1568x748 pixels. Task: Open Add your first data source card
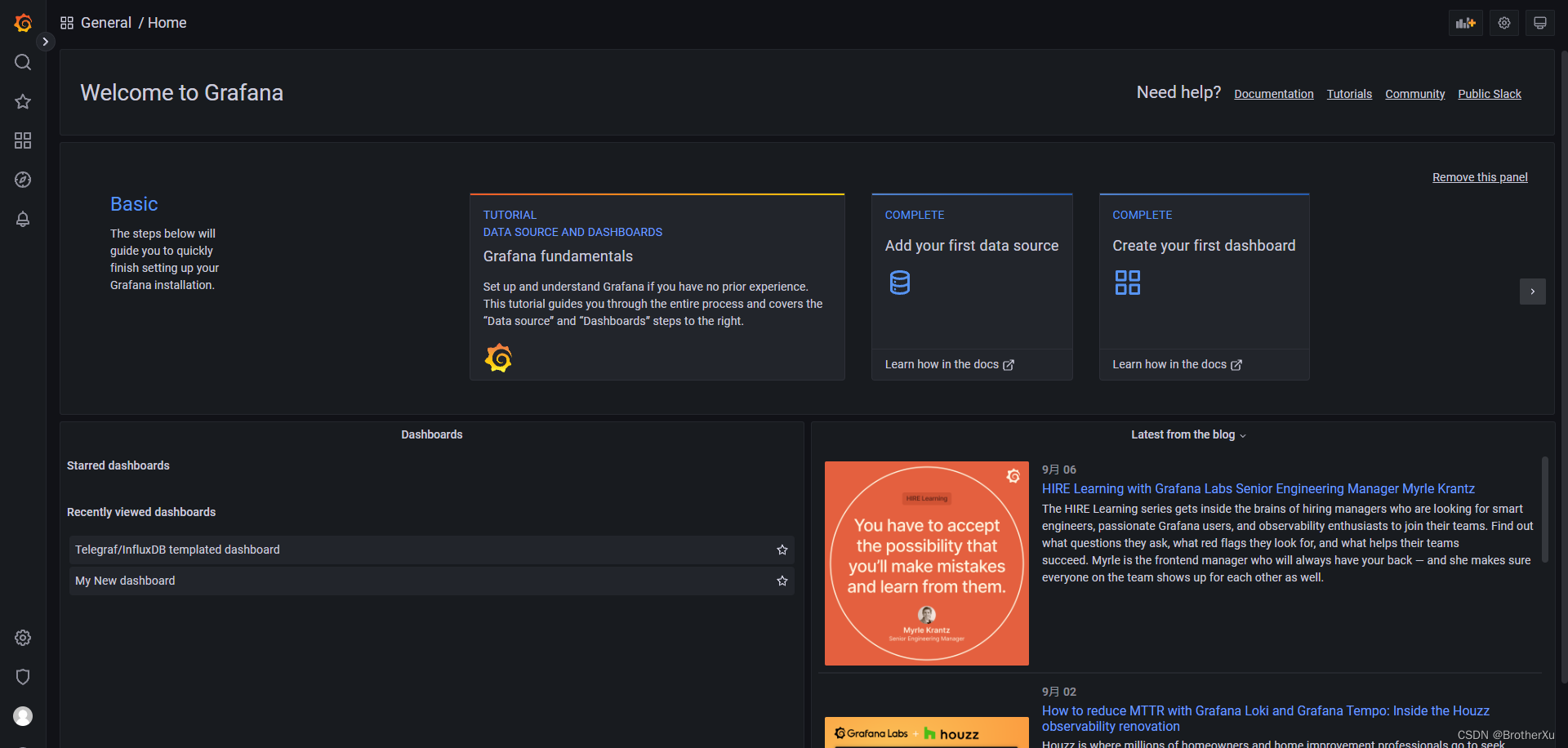tap(972, 287)
